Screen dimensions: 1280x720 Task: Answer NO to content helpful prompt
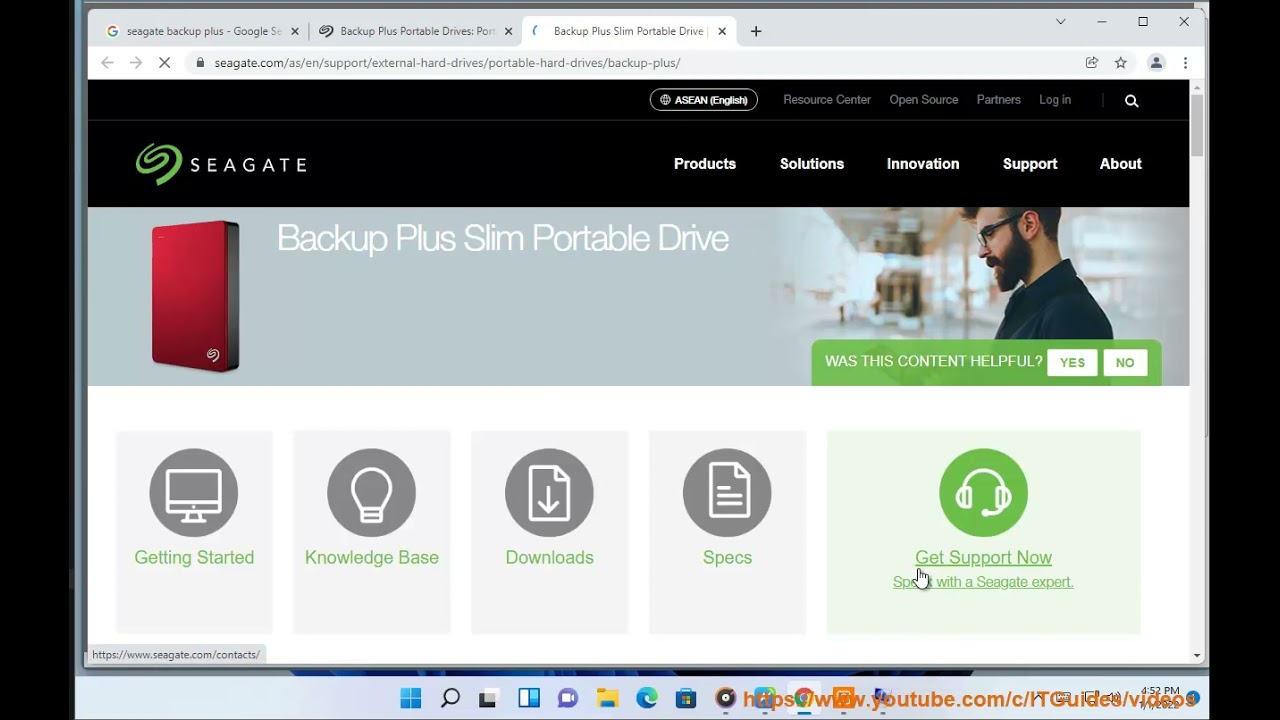[x=1125, y=363]
